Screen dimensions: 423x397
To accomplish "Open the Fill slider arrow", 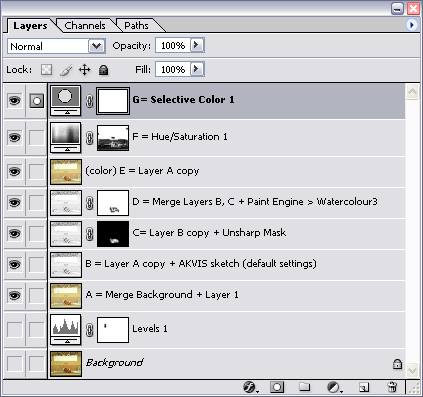I will click(197, 69).
